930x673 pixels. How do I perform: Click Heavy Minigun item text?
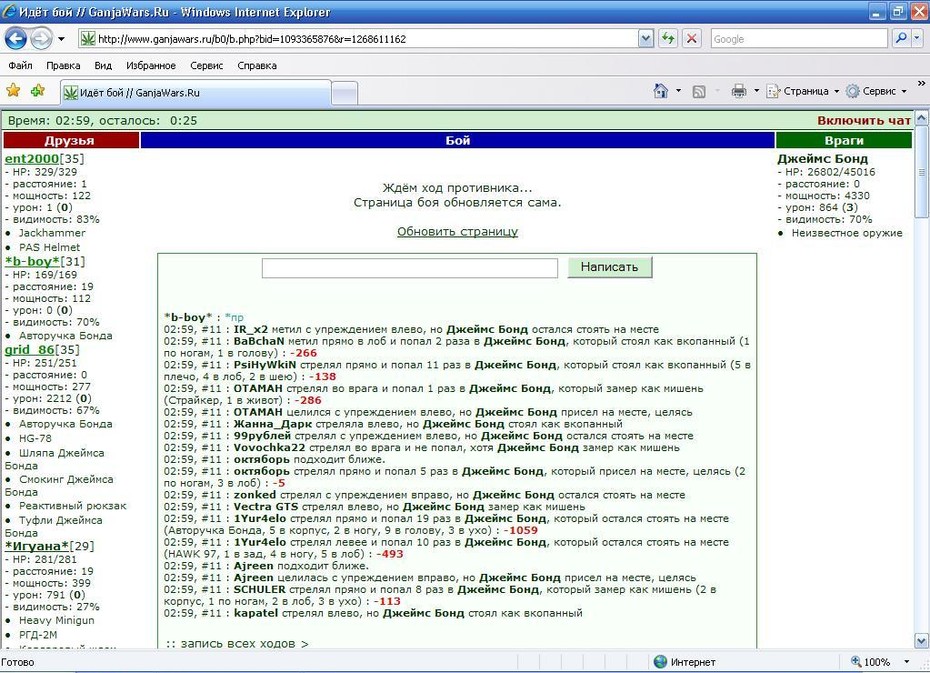click(56, 620)
